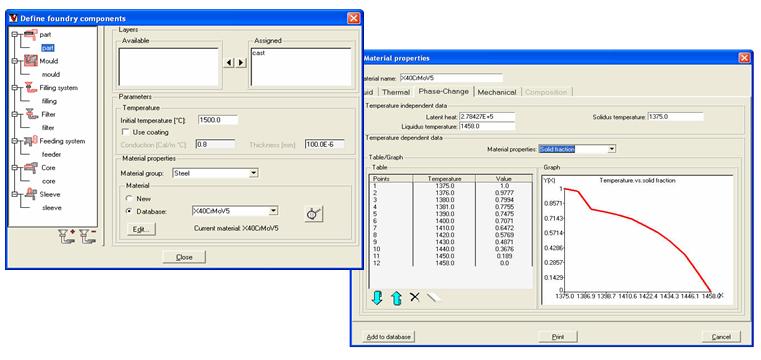Screen dimensions: 761x360
Task: Open the material database search icon
Action: click(x=314, y=213)
